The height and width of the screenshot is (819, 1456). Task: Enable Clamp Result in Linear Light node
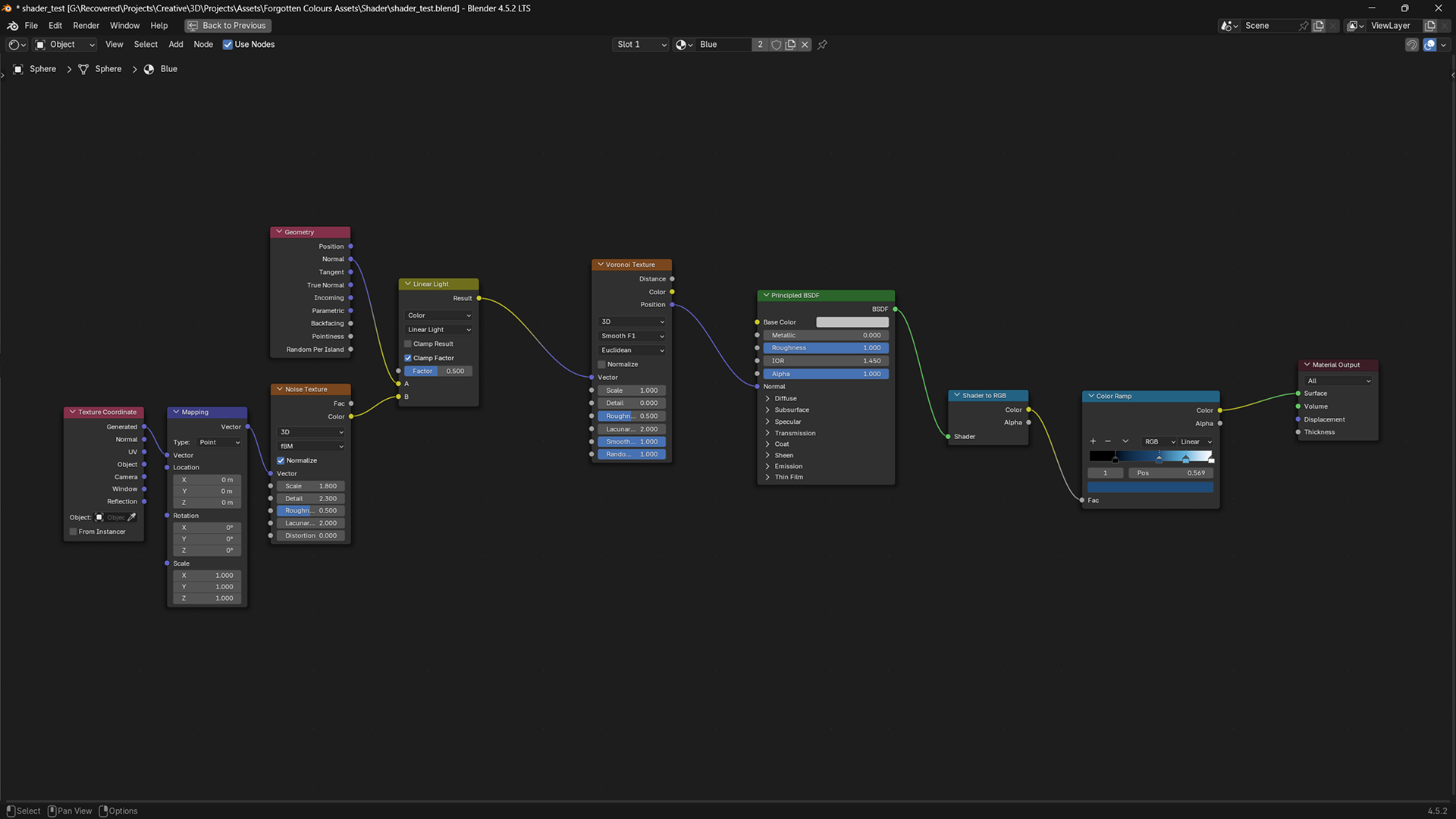pyautogui.click(x=408, y=344)
